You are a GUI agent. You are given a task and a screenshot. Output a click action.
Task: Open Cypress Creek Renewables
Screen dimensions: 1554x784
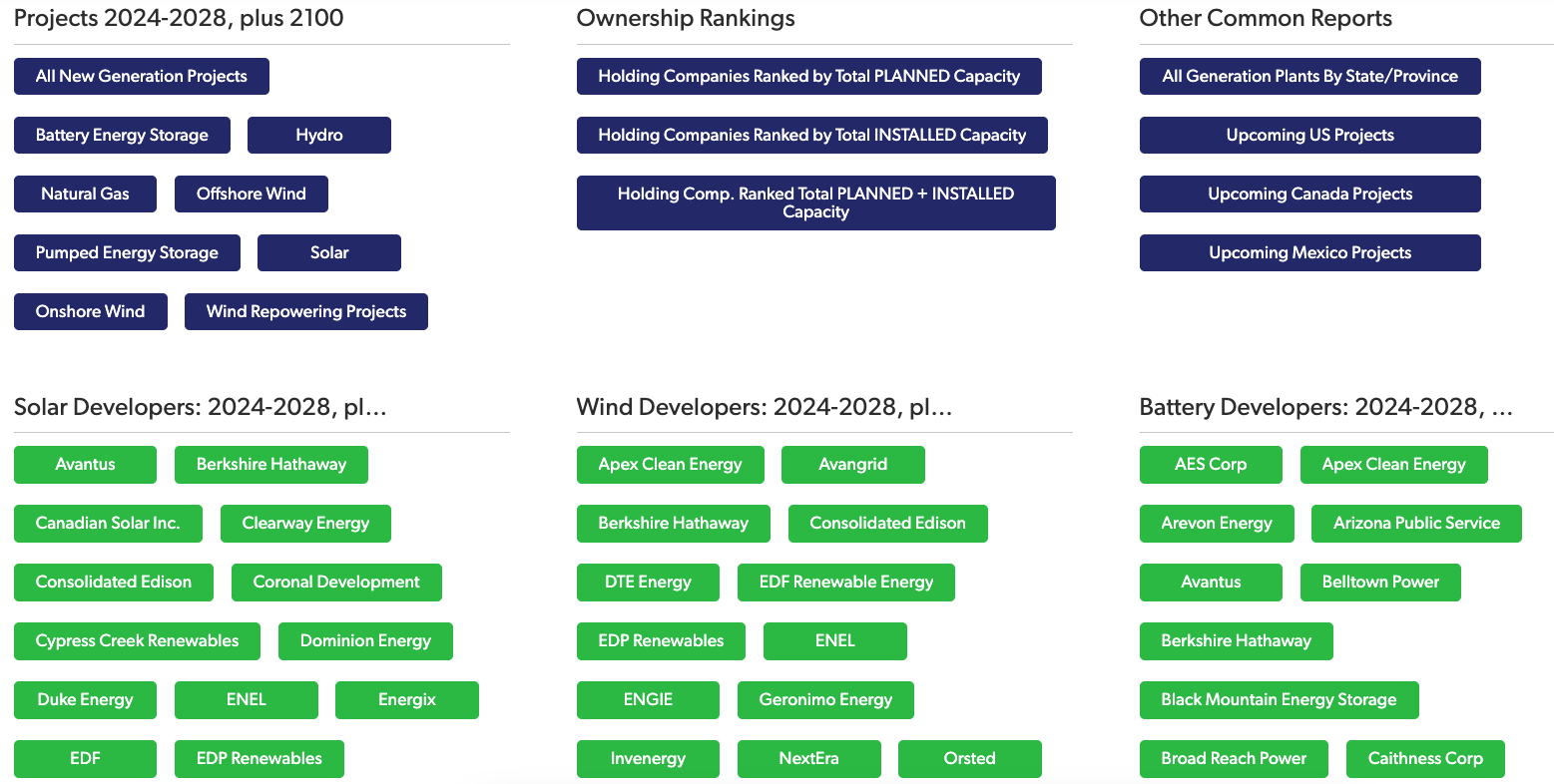[137, 640]
